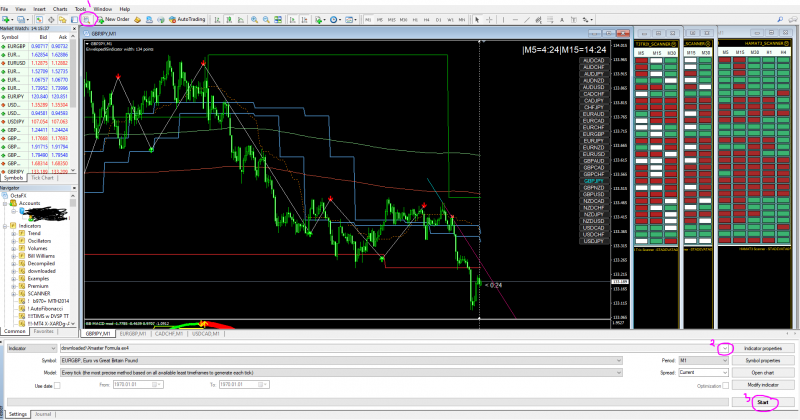800x420 pixels.
Task: Toggle the Market Watch toolbar icon
Action: point(39,19)
